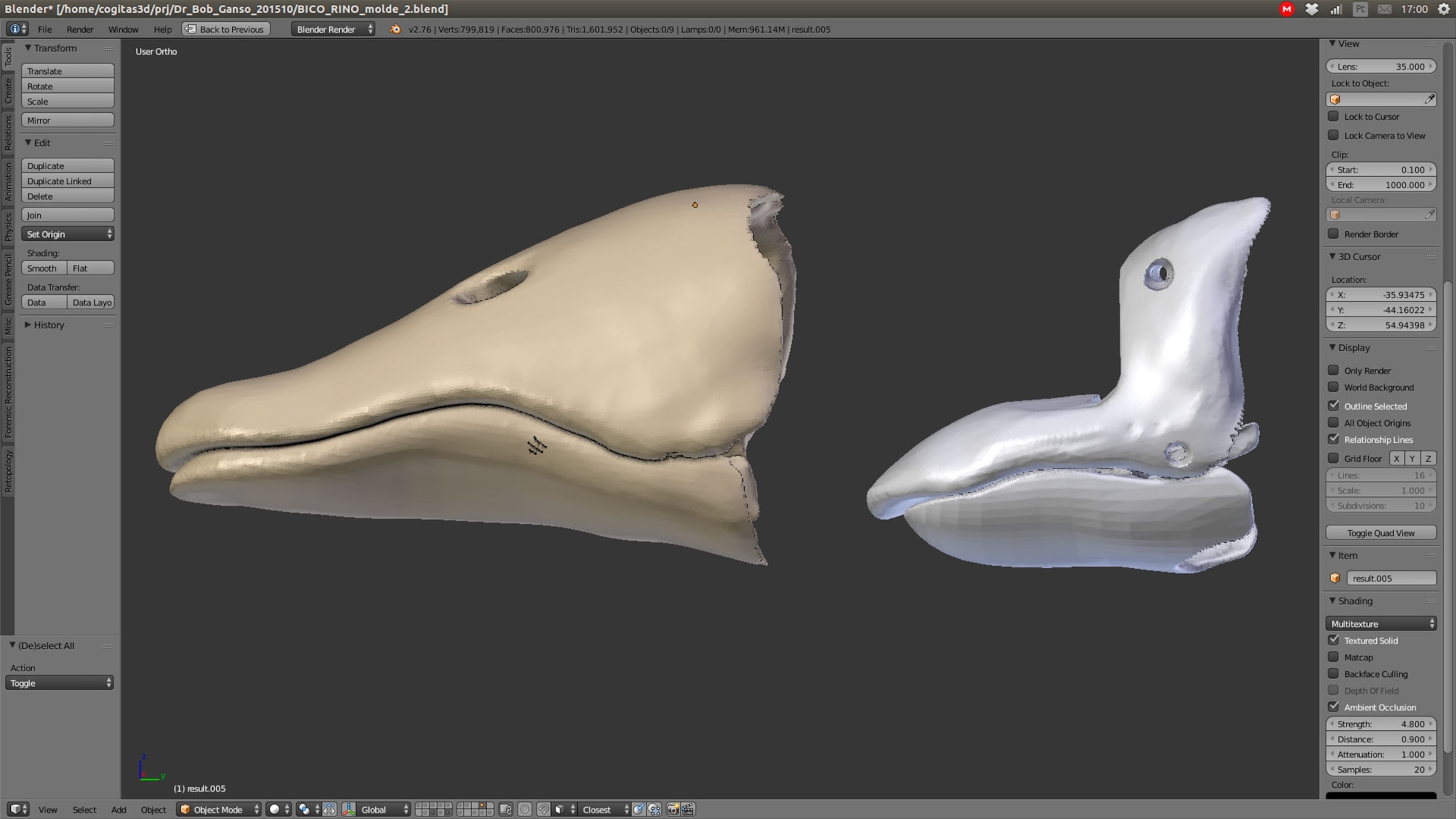Screen dimensions: 1456x819
Task: Click the pivot point icon in the header
Action: tap(303, 810)
